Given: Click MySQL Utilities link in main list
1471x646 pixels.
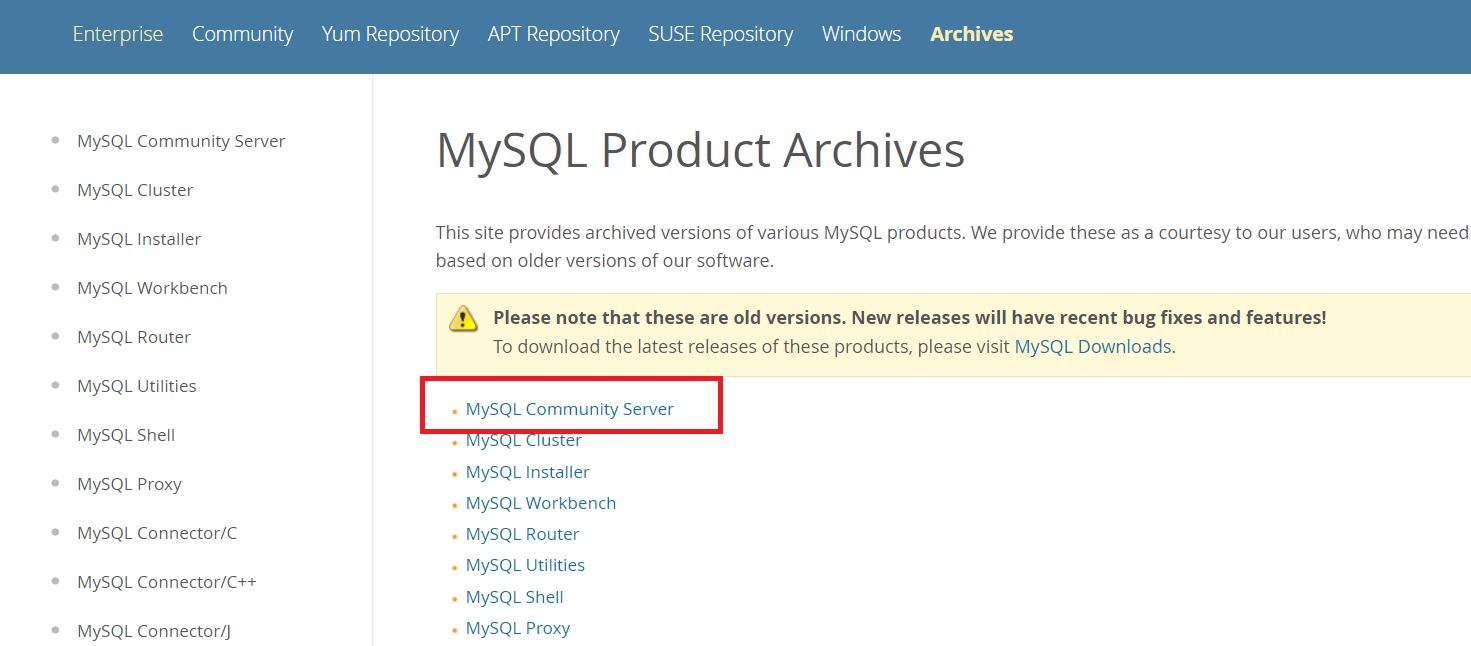Looking at the screenshot, I should pyautogui.click(x=525, y=565).
